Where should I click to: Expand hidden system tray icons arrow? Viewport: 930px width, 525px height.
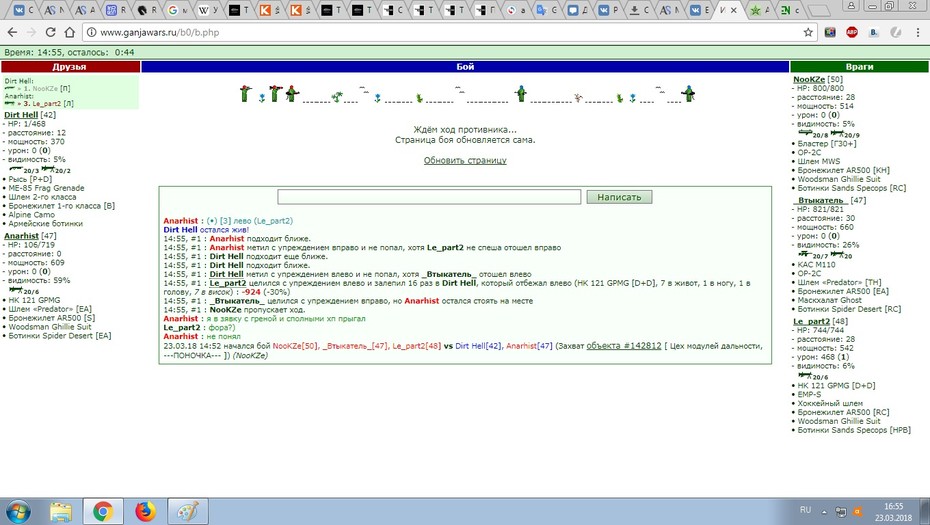point(824,511)
